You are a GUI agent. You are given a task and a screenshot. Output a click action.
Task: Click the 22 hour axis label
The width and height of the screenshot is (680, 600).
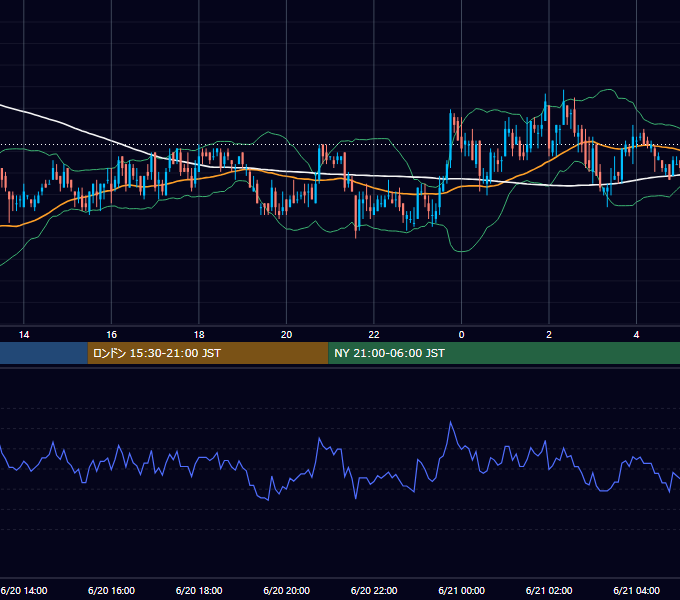374,335
